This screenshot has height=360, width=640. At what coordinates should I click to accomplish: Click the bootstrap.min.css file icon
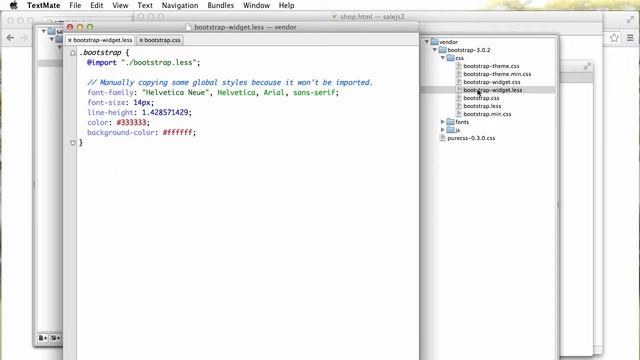click(459, 114)
